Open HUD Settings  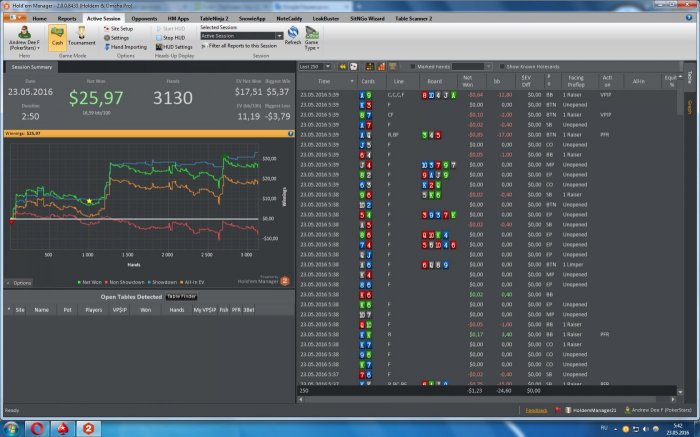pos(176,46)
